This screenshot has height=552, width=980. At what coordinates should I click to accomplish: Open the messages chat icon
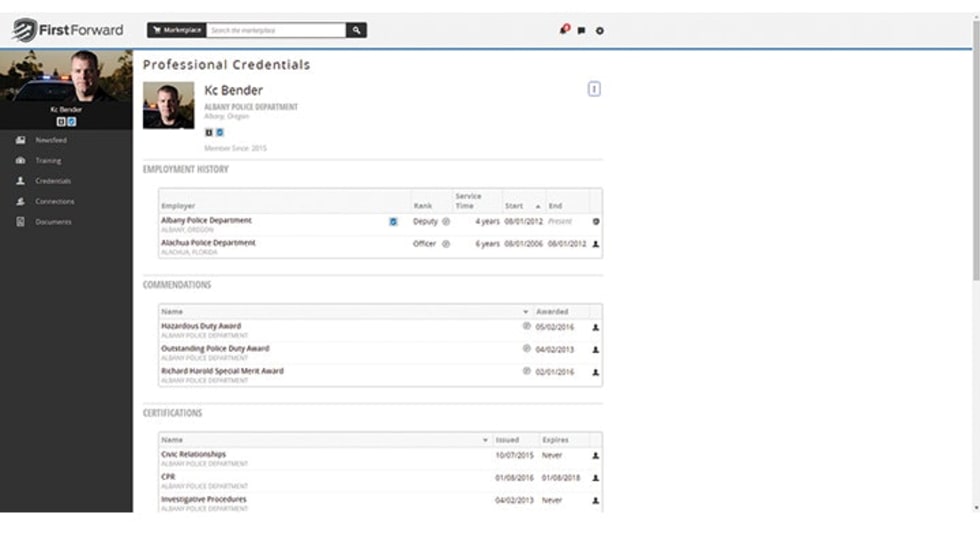[582, 31]
